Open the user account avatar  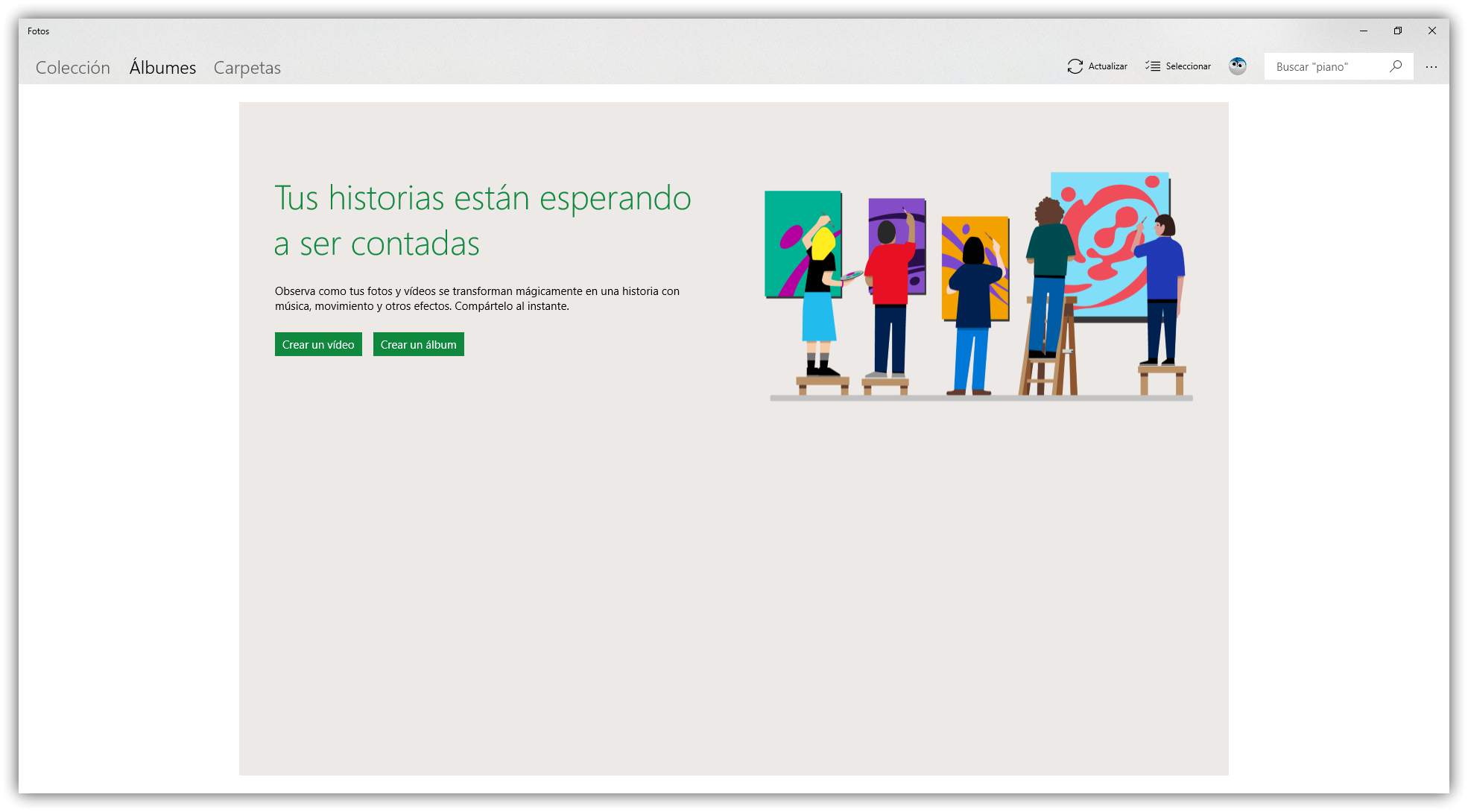(x=1238, y=66)
